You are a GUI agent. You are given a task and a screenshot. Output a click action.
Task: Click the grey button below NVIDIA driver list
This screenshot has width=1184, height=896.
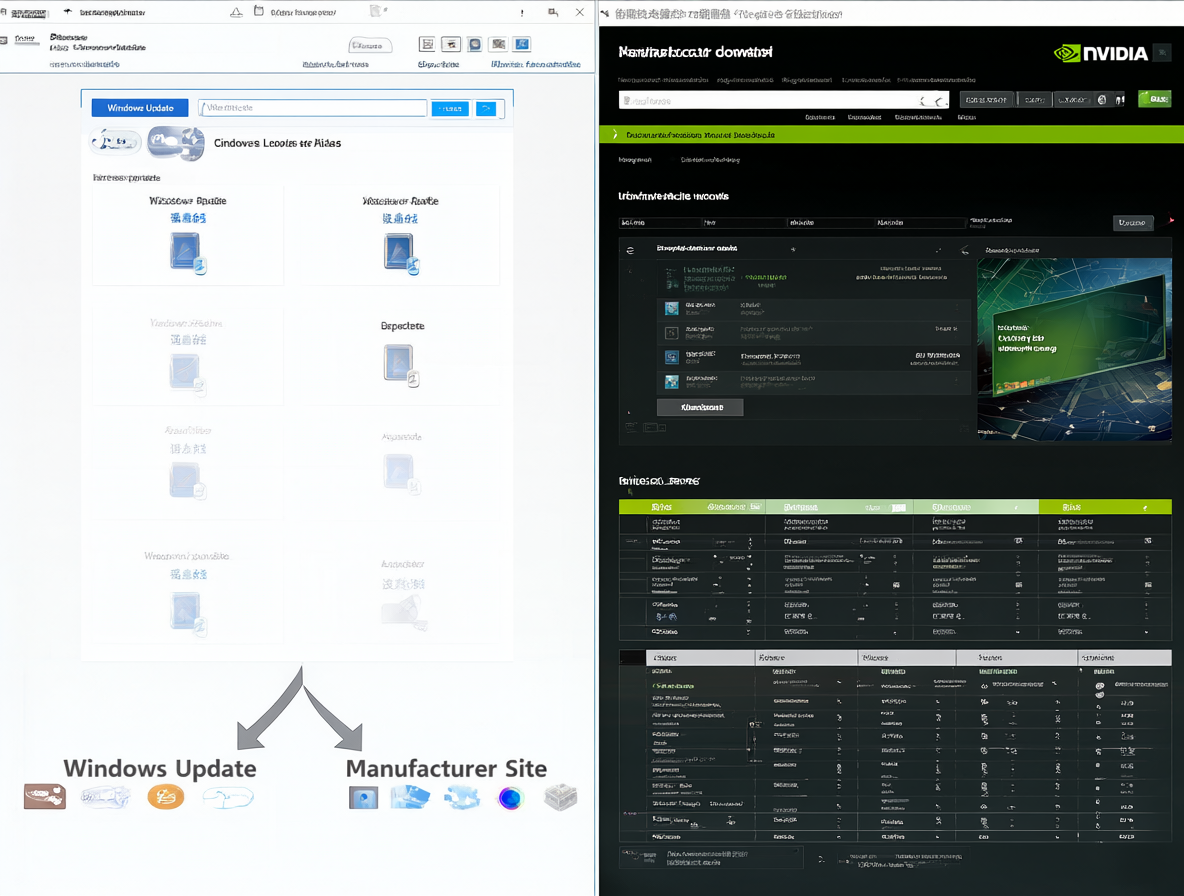[x=700, y=408]
